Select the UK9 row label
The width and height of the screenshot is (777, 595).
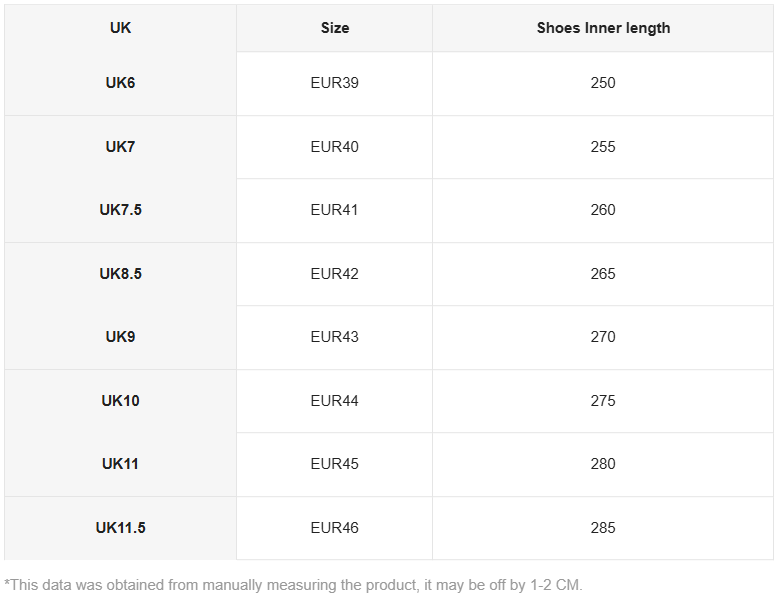(x=120, y=337)
